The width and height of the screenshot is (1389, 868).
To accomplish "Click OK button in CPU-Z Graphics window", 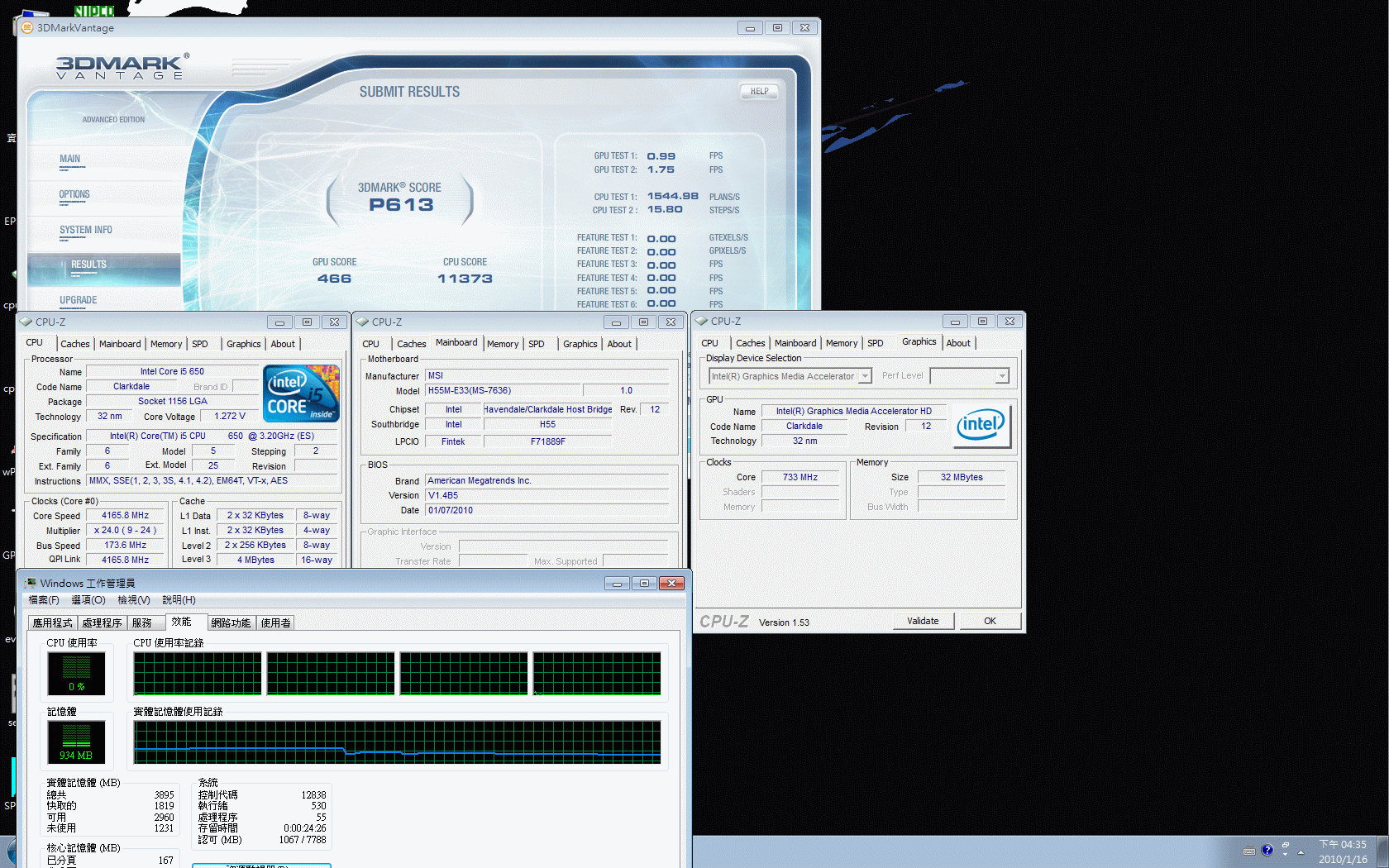I will pyautogui.click(x=990, y=621).
